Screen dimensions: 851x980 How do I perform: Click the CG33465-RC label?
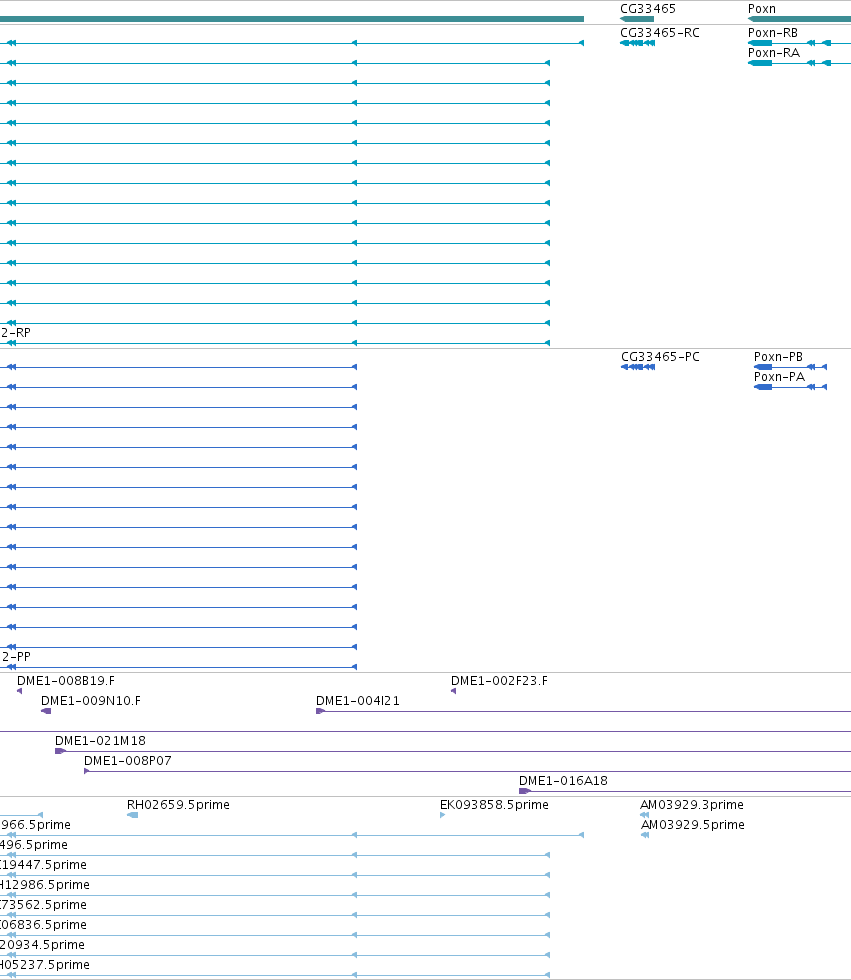click(x=660, y=32)
